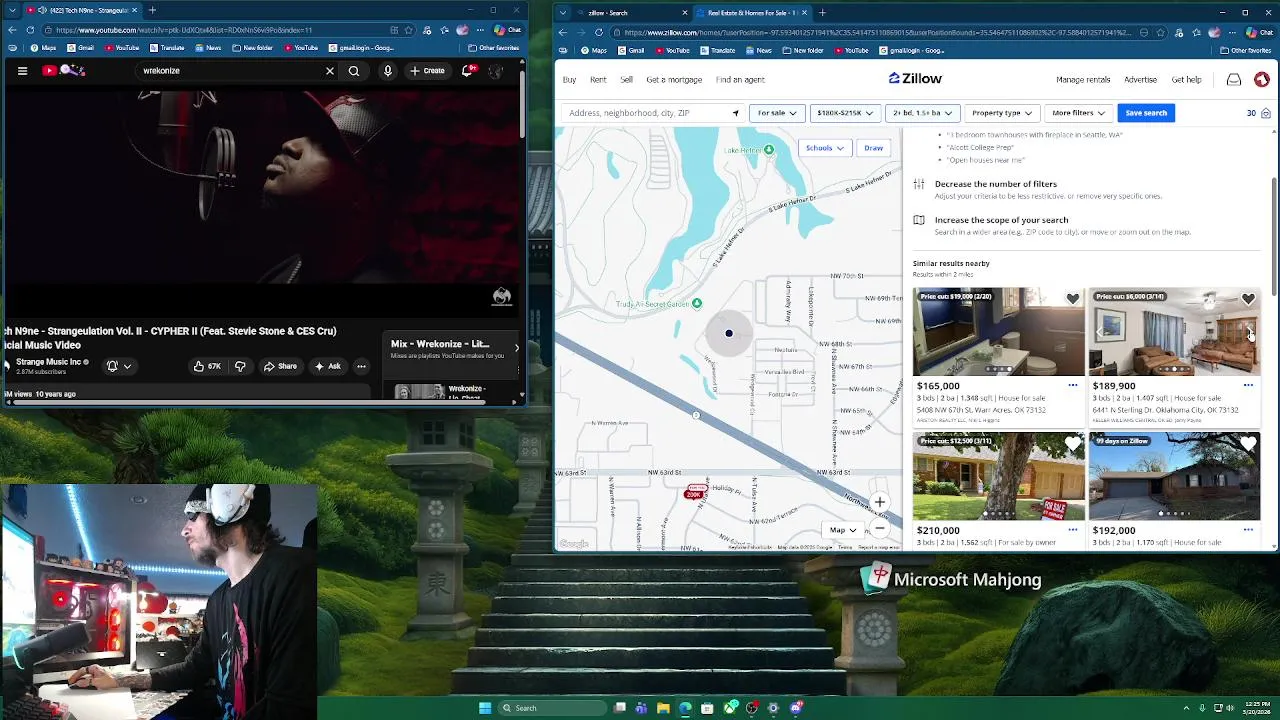Dislike the Tech N9ne video
This screenshot has height=720, width=1280.
point(240,366)
